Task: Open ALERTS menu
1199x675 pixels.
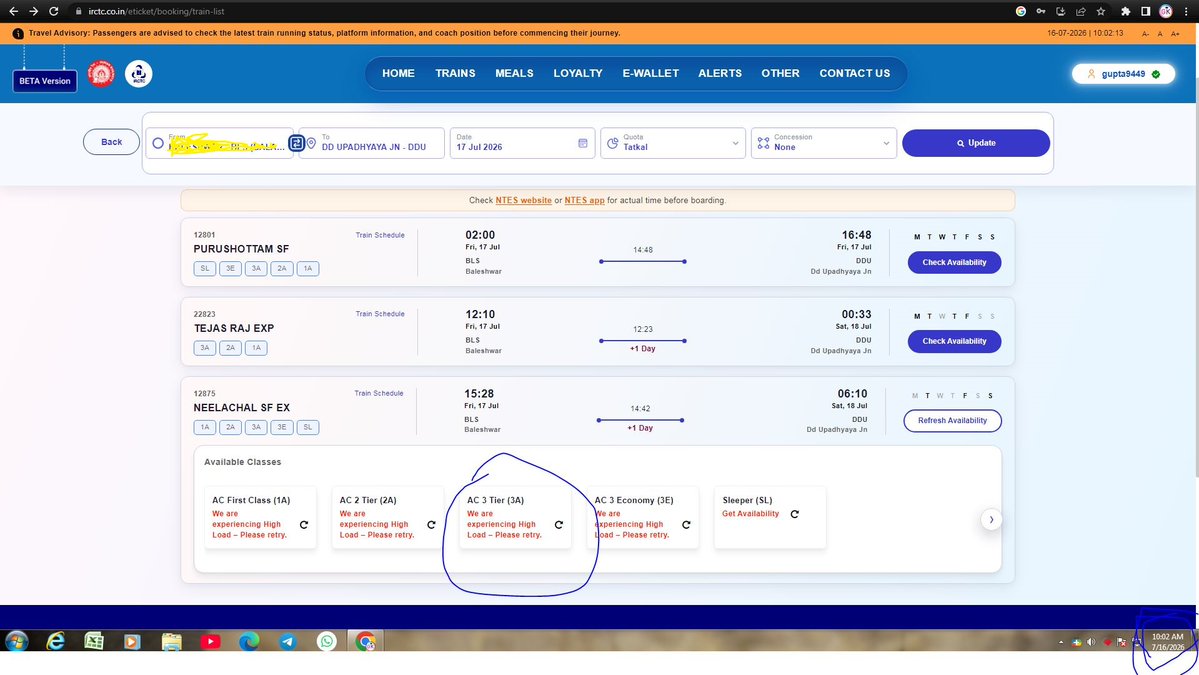Action: tap(720, 73)
